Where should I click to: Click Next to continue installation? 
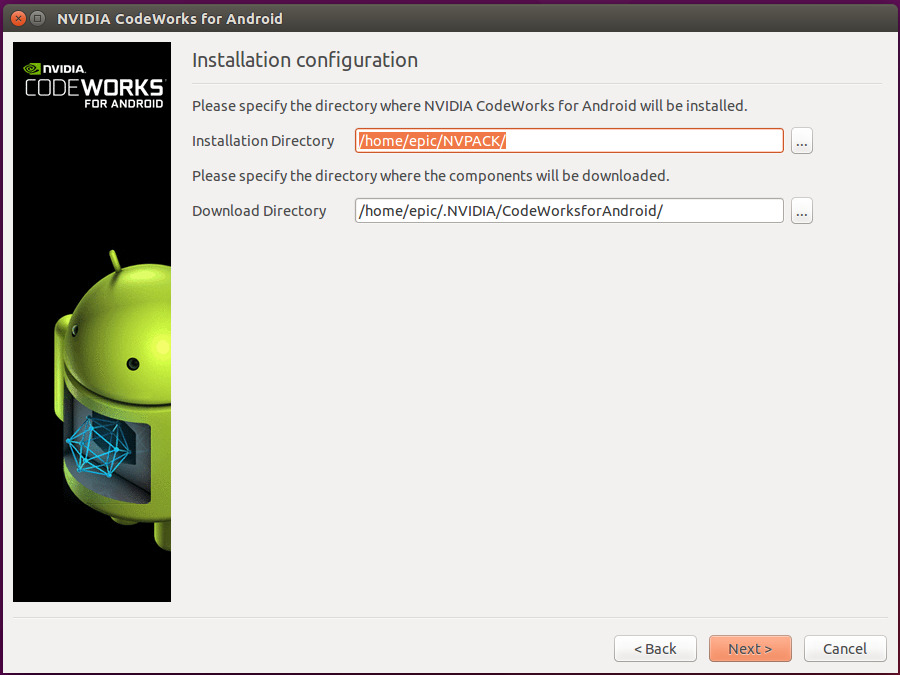coord(750,648)
